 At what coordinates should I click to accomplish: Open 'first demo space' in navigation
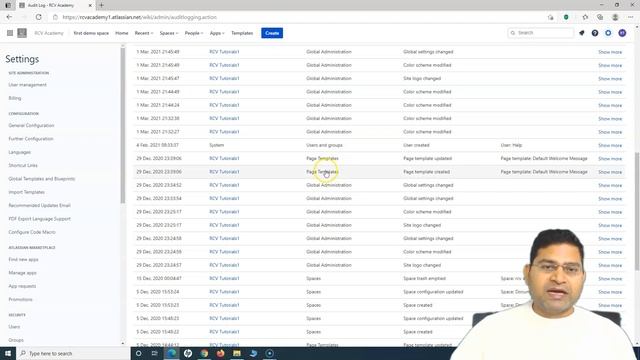pyautogui.click(x=91, y=33)
